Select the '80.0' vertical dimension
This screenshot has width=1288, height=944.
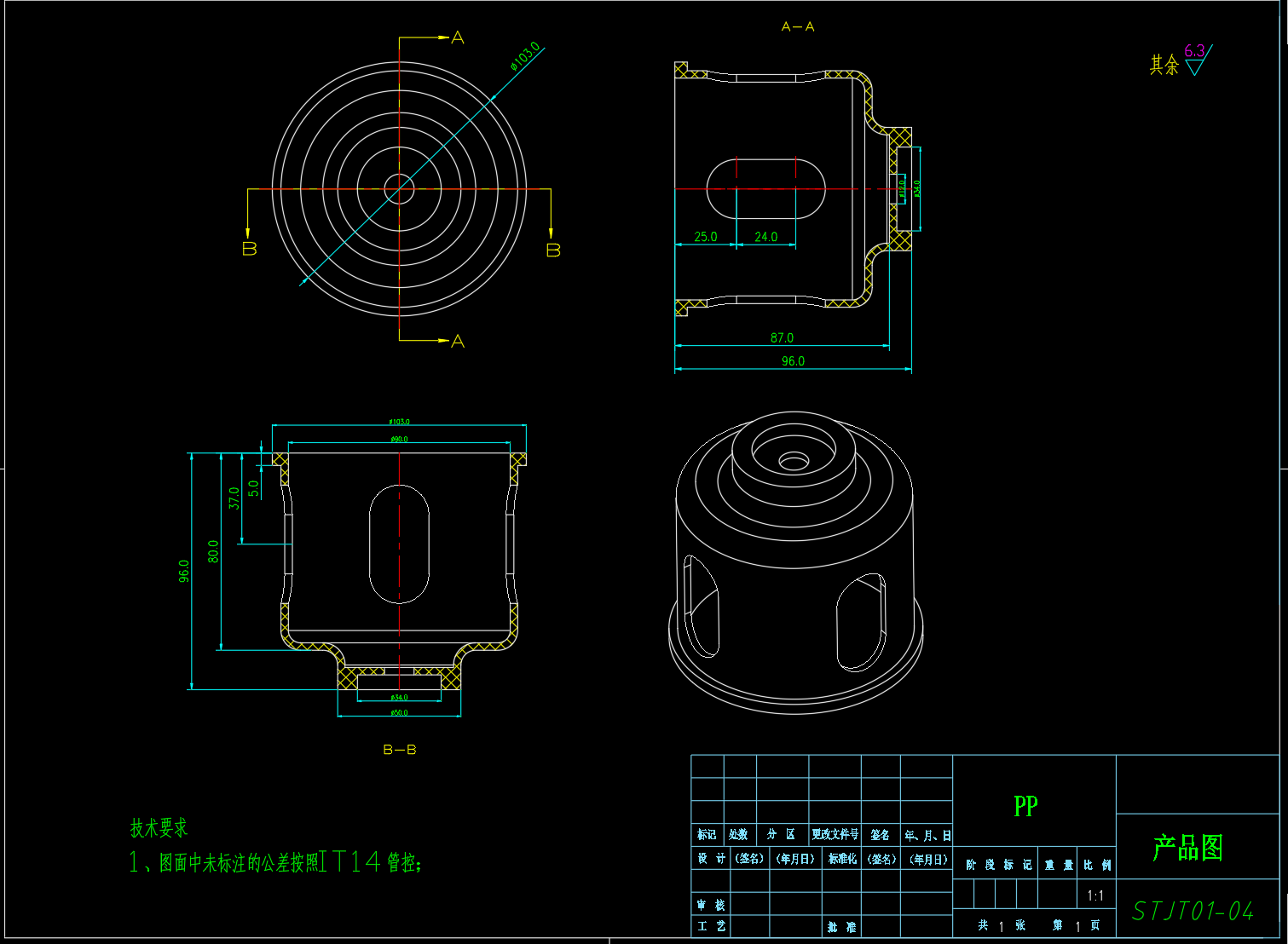[213, 551]
